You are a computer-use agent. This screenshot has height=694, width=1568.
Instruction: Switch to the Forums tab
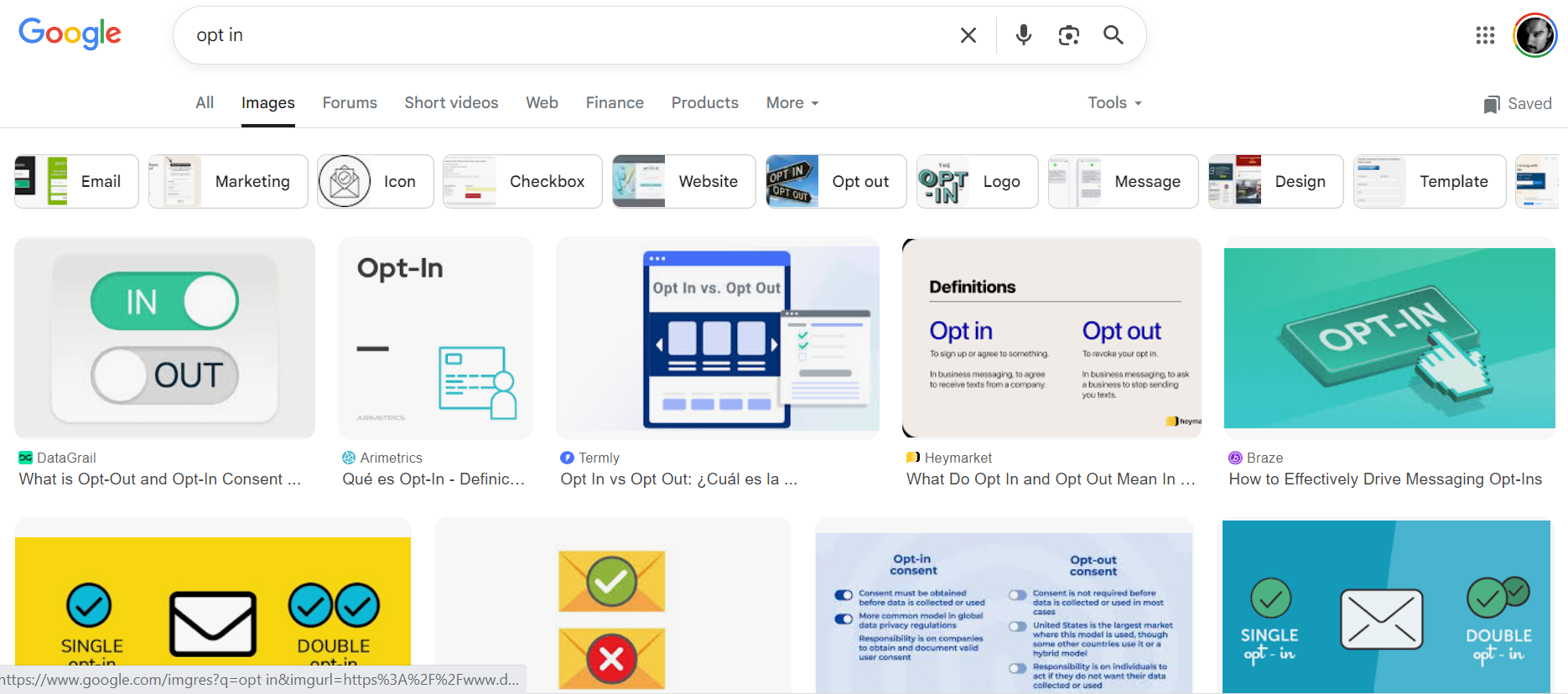click(x=350, y=102)
